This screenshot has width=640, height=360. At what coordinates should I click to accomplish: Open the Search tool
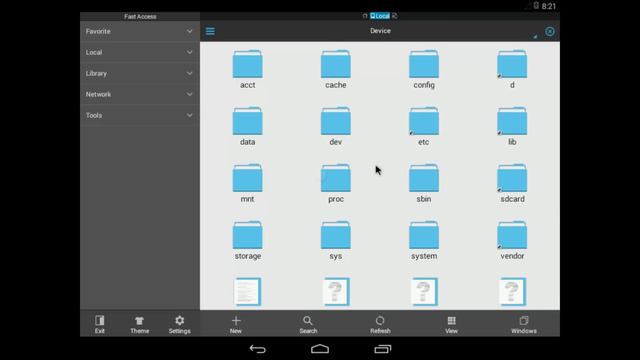click(x=308, y=324)
